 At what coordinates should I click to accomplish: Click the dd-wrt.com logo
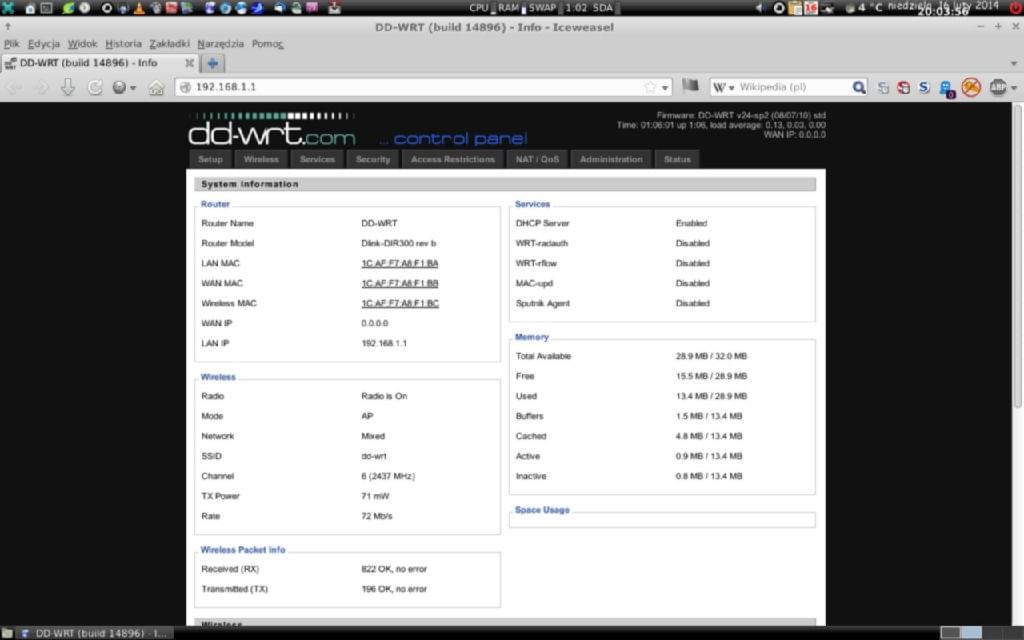point(272,130)
